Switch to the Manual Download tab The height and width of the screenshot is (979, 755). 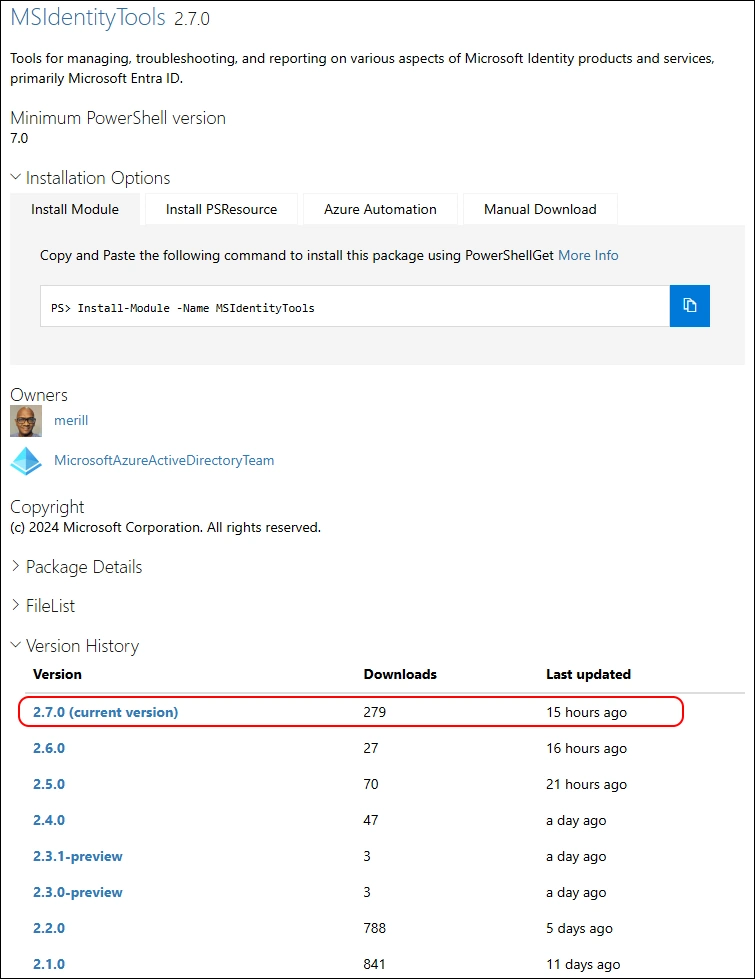tap(540, 209)
